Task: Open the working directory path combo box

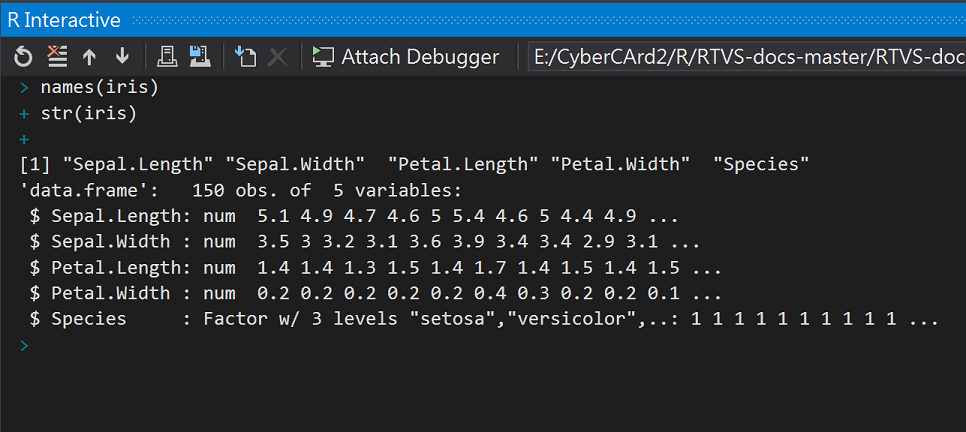Action: coord(747,57)
